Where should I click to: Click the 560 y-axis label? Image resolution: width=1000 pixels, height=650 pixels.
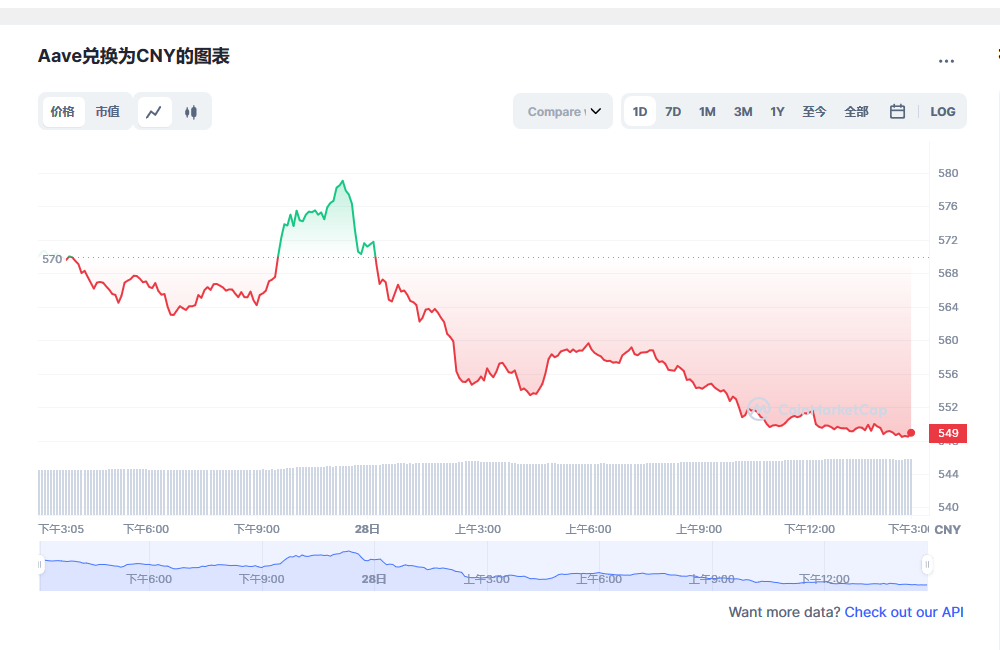click(948, 340)
